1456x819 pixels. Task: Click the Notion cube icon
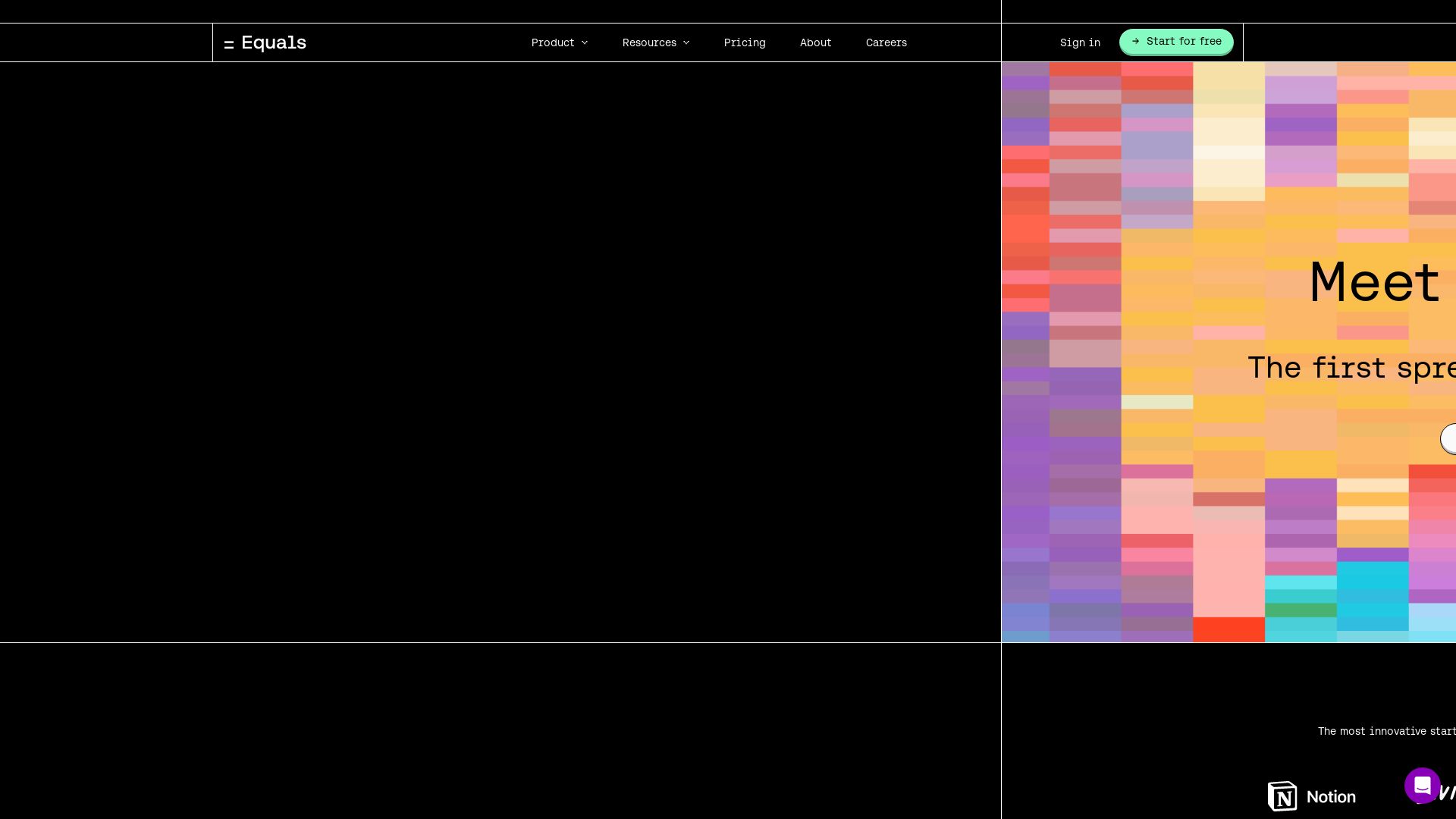pyautogui.click(x=1283, y=796)
